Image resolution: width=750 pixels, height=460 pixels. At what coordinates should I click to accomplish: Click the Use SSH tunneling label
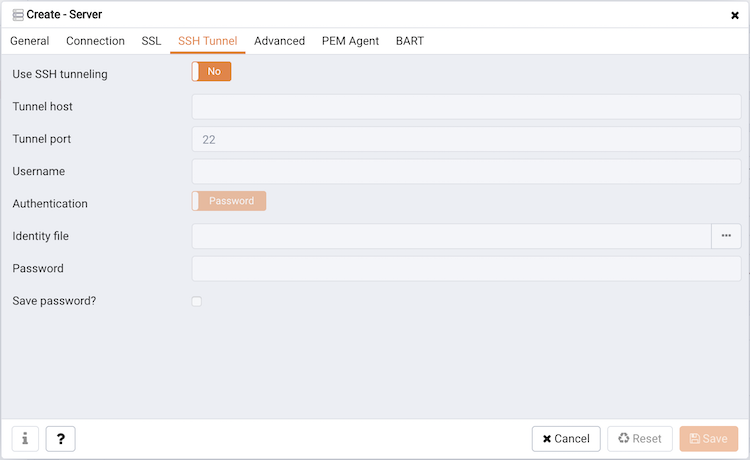pos(60,74)
